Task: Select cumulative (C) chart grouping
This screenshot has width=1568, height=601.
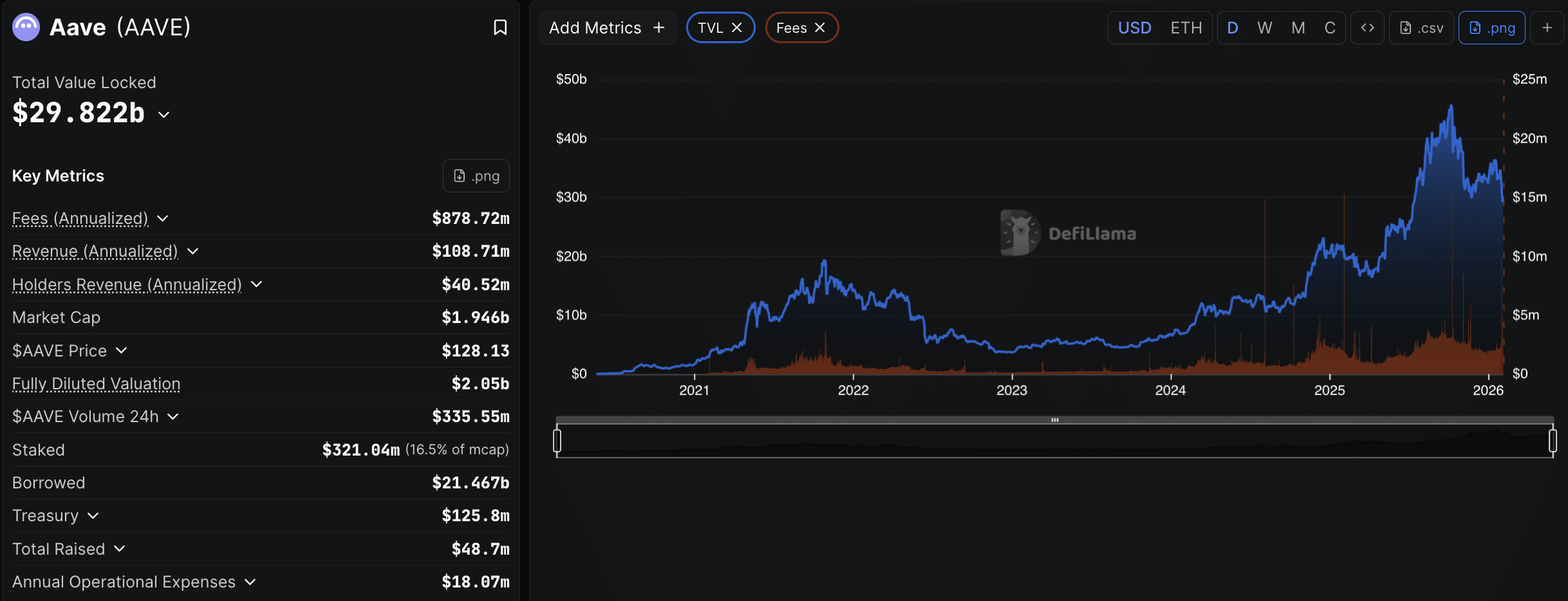Action: (1330, 28)
